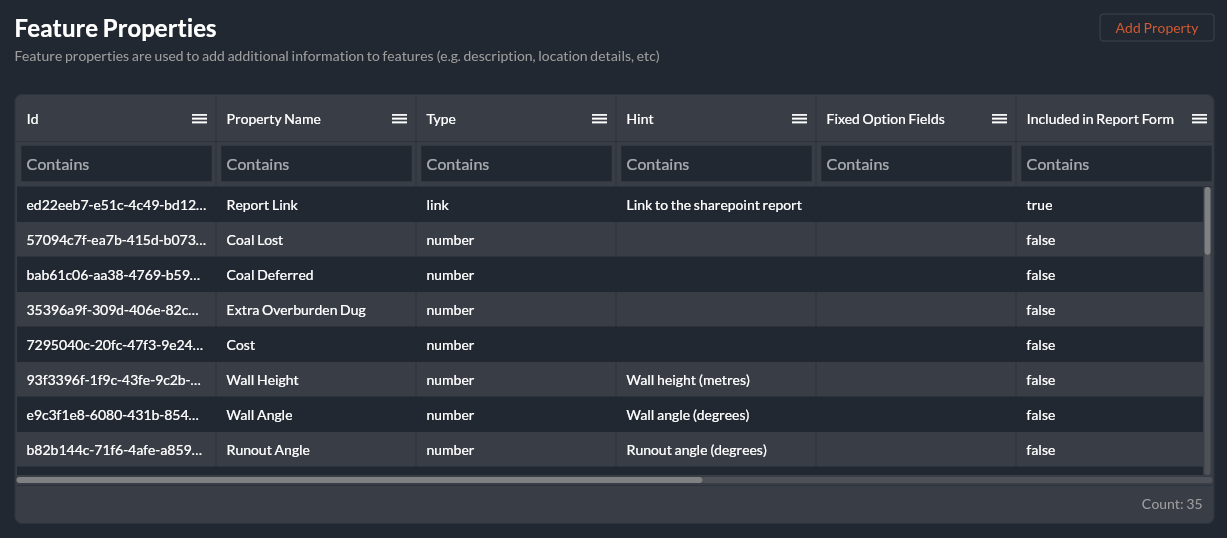
Task: Click the horizontal scrollbar below the table
Action: coord(360,480)
